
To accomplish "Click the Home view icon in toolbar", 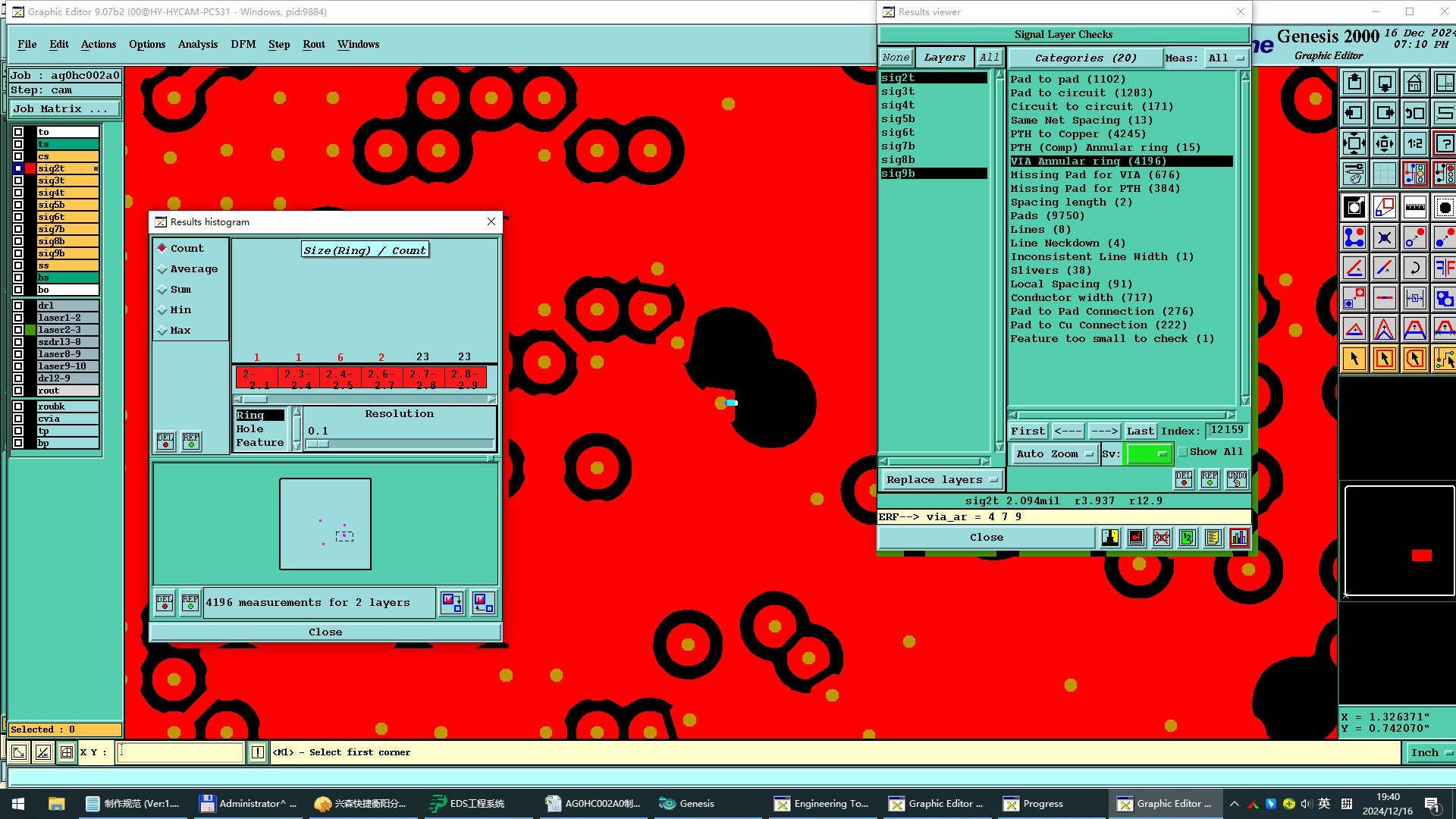I will pyautogui.click(x=1414, y=83).
